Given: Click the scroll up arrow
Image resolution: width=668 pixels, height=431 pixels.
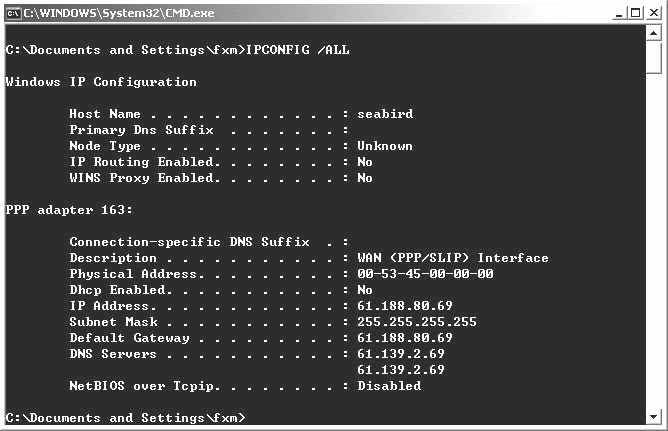Looking at the screenshot, I should 654,34.
